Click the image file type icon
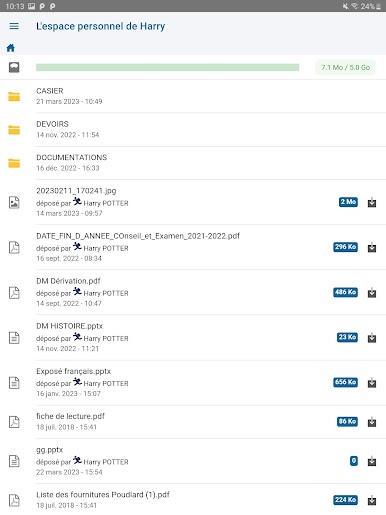 (x=14, y=202)
